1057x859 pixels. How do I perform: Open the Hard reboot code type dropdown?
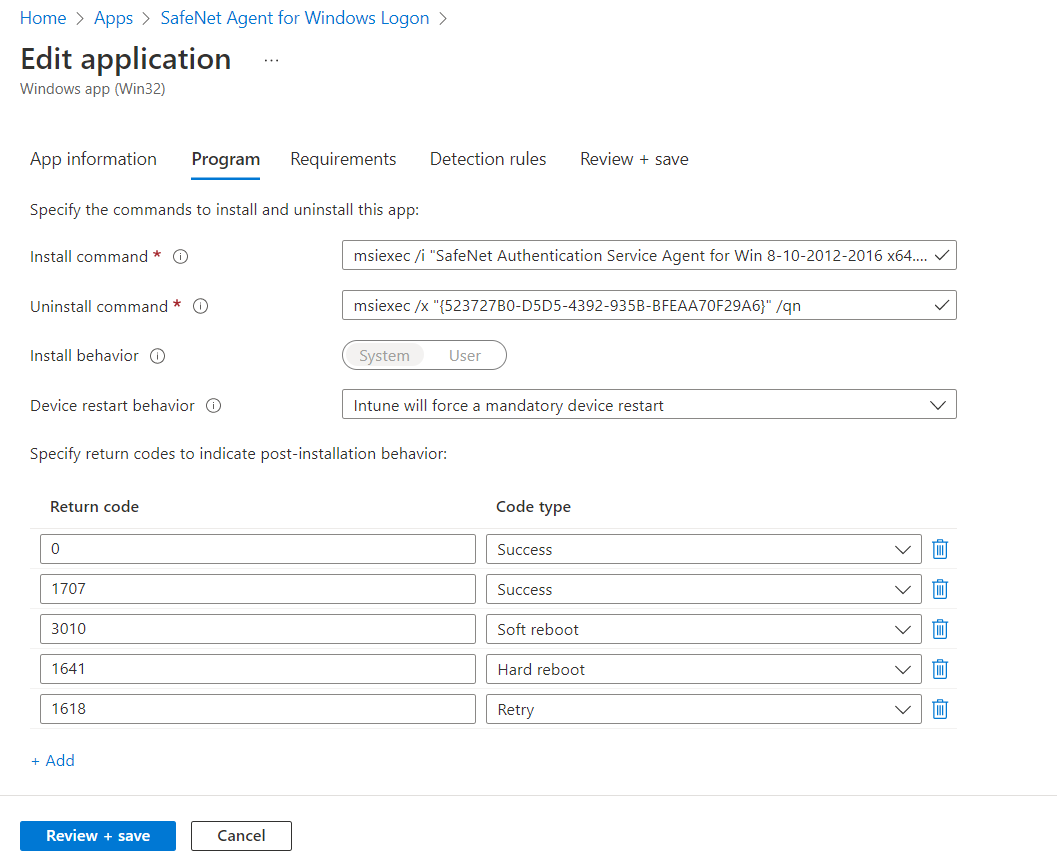[x=703, y=670]
